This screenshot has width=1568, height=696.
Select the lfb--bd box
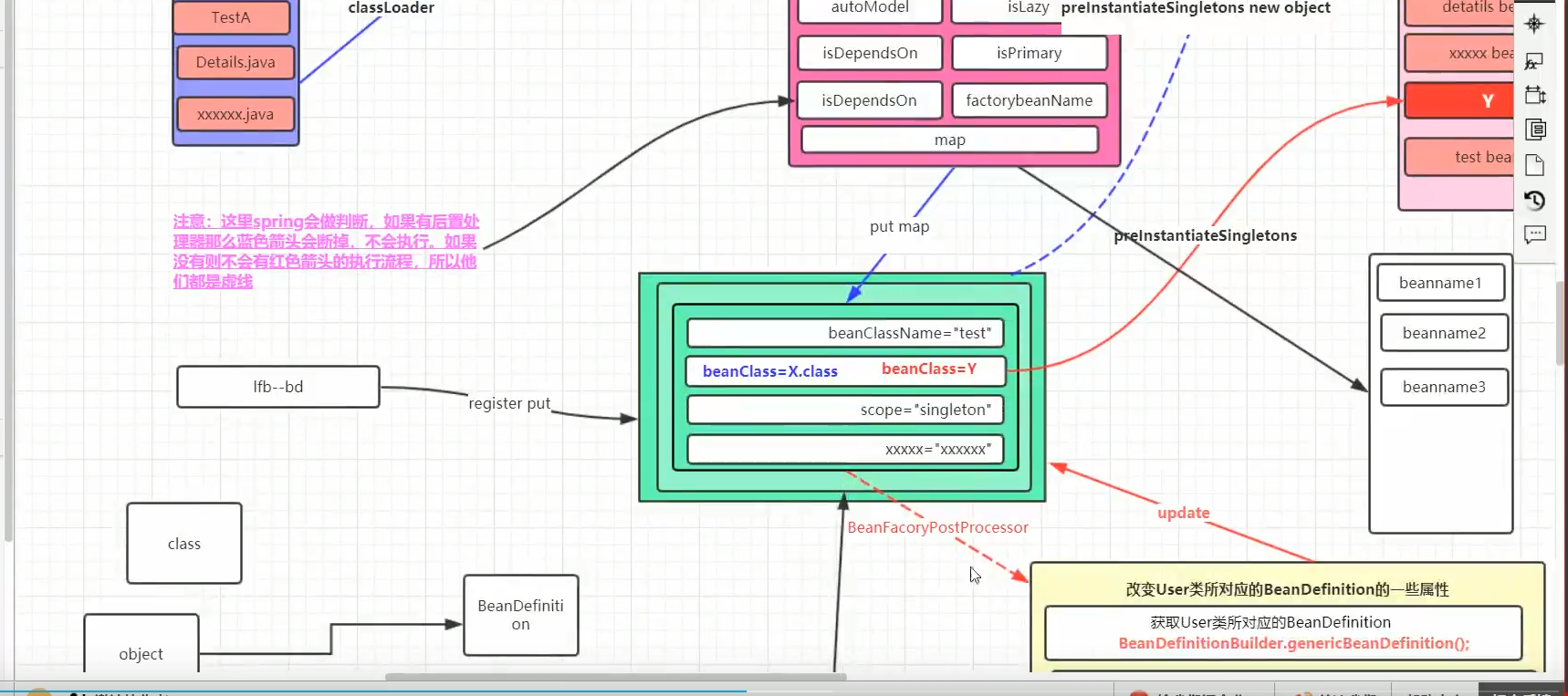tap(278, 387)
